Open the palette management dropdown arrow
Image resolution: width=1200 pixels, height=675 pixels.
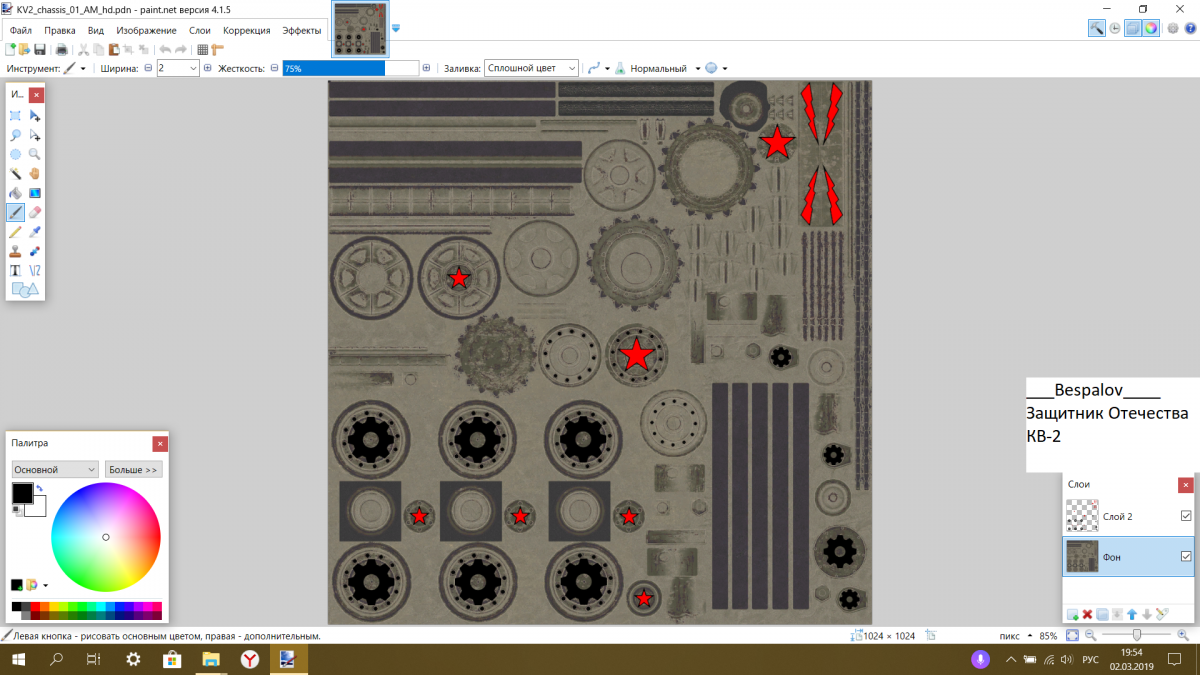coord(45,585)
